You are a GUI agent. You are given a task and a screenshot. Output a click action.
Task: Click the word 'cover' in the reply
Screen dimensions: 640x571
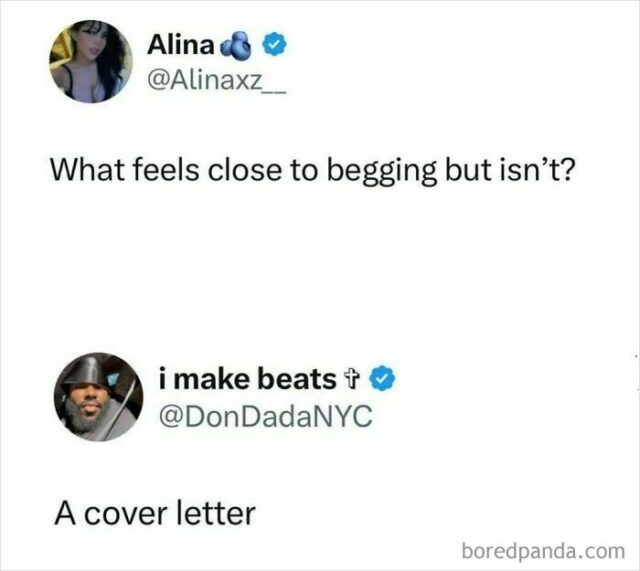(x=126, y=515)
